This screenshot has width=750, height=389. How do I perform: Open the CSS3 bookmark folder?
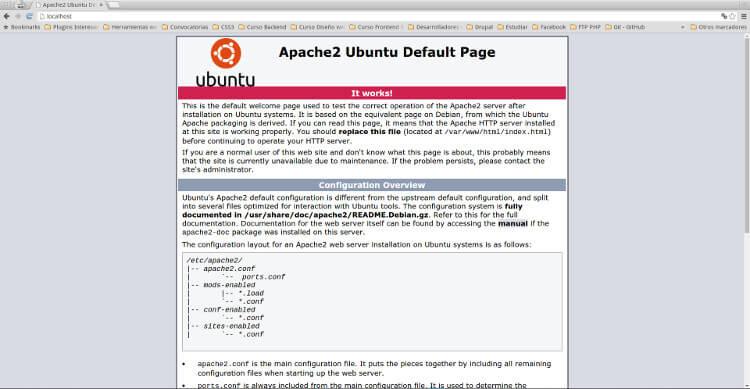point(223,27)
